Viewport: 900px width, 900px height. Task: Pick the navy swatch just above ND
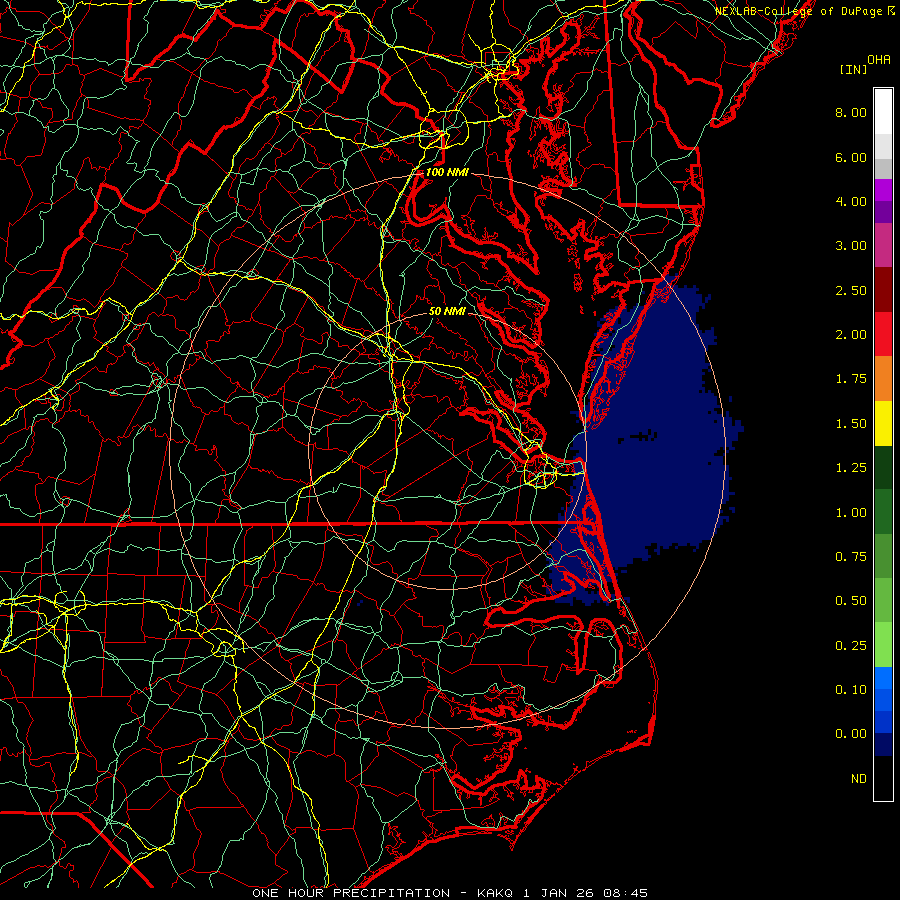[883, 745]
